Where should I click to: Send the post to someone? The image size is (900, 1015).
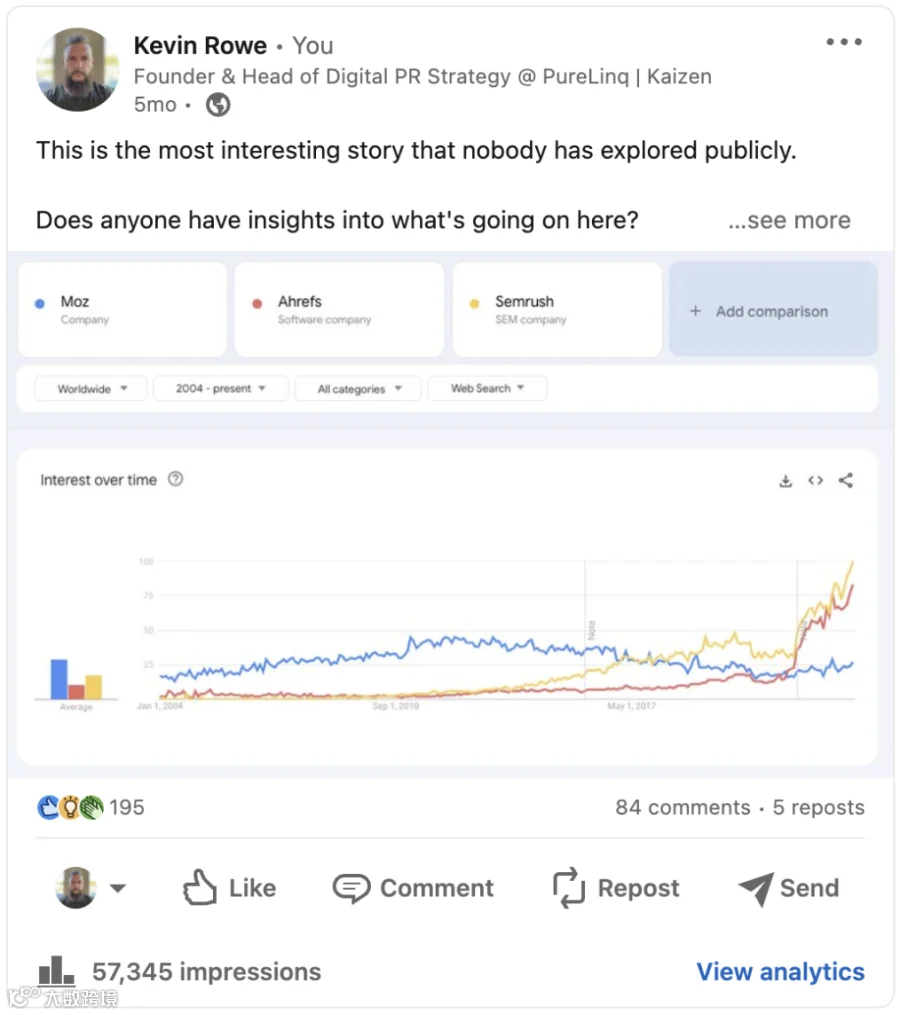(x=789, y=888)
